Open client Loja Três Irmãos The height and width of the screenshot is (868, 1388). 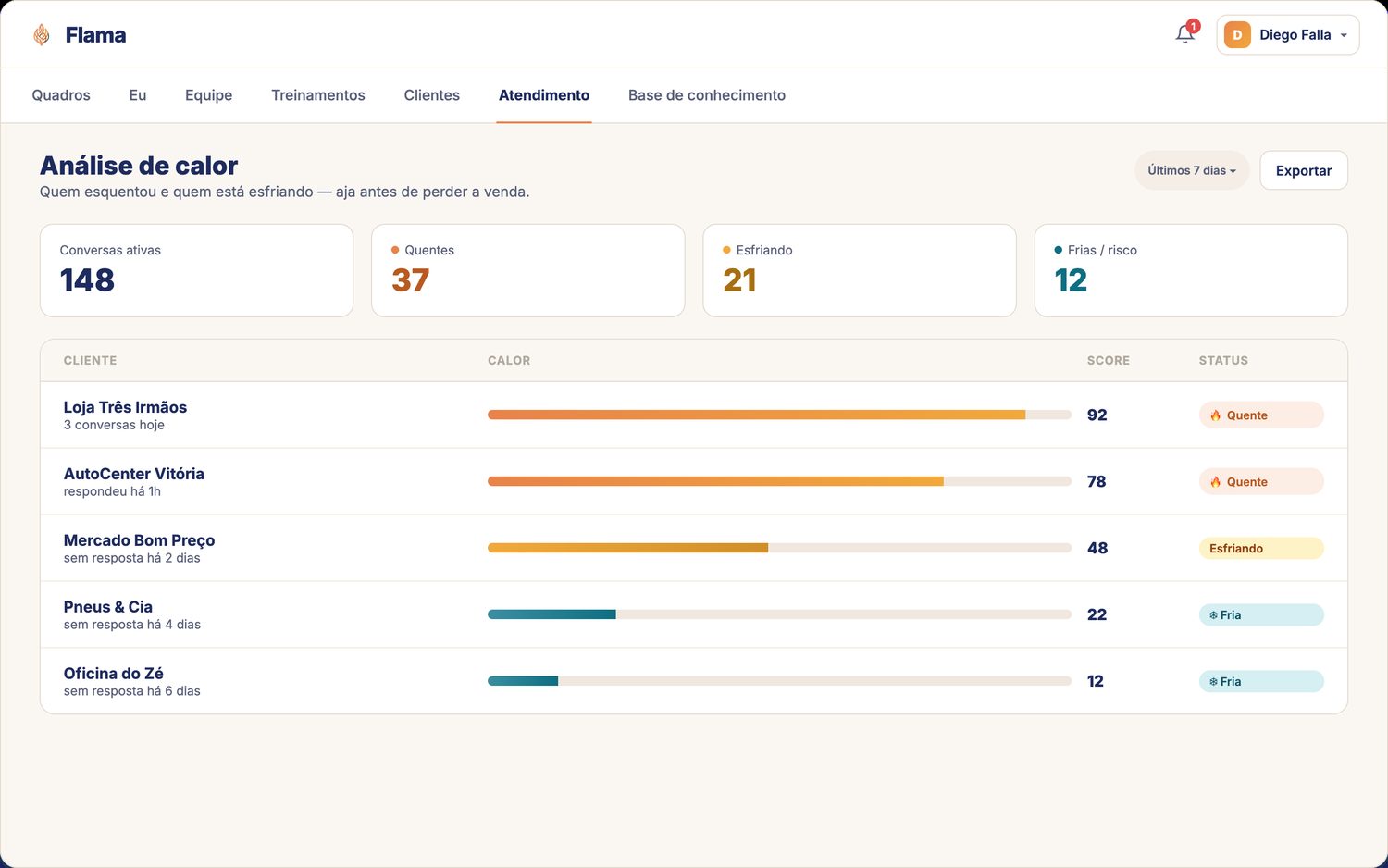point(125,407)
